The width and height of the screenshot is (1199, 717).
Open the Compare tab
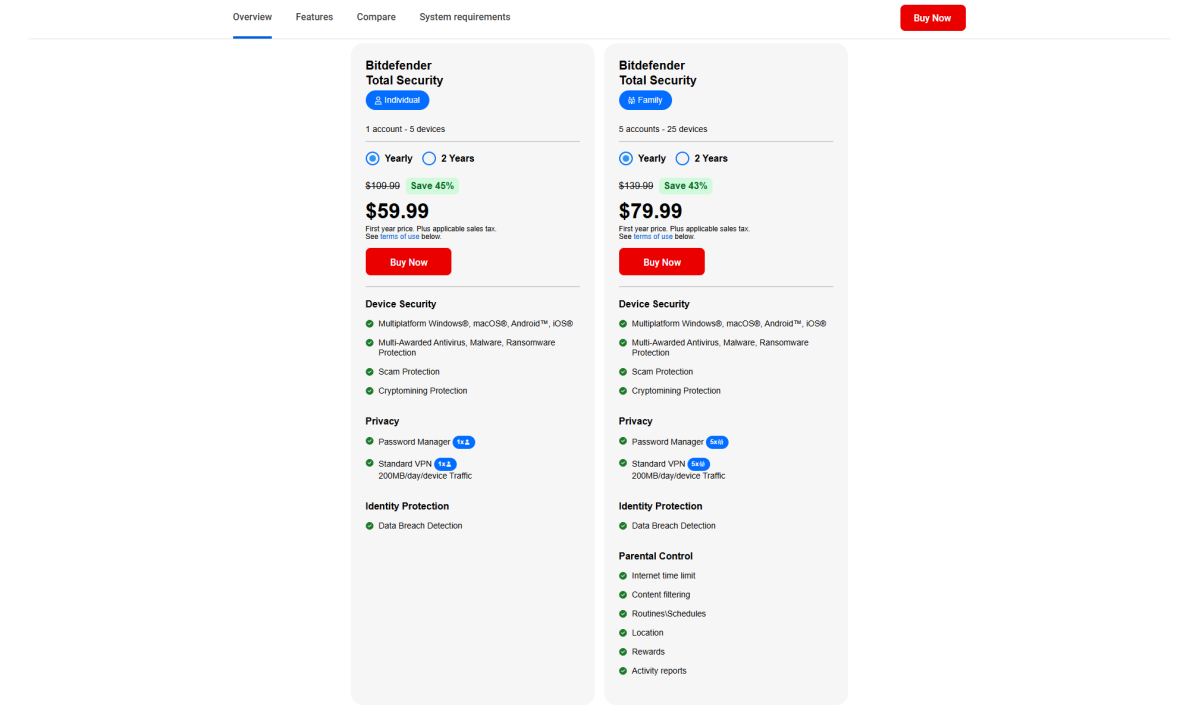[x=376, y=17]
